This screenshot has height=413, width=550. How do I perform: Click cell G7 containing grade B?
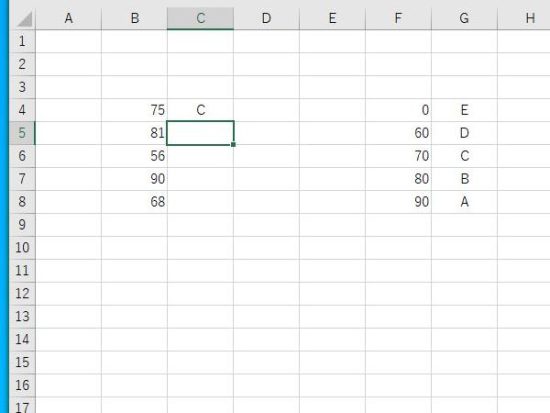464,179
